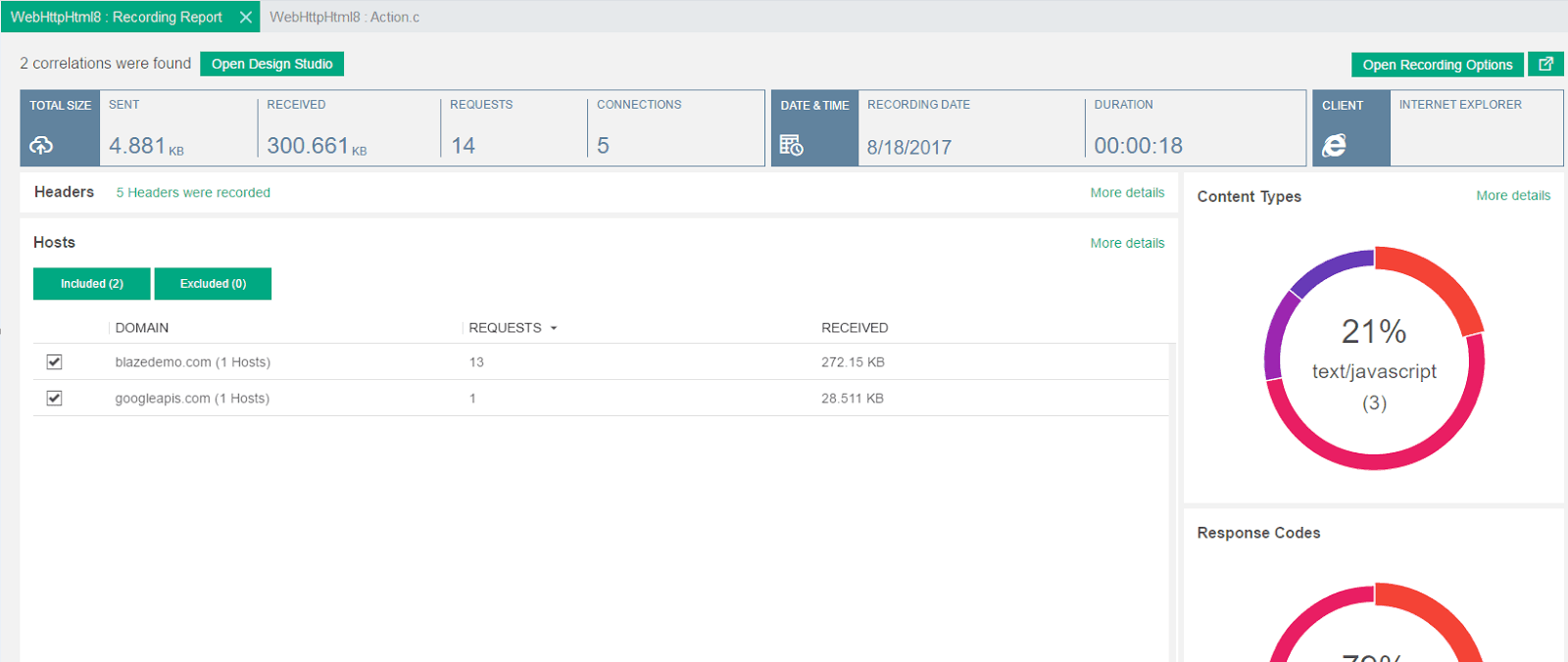Click the '2 correlations were found' message
Image resolution: width=1568 pixels, height=662 pixels.
point(106,64)
